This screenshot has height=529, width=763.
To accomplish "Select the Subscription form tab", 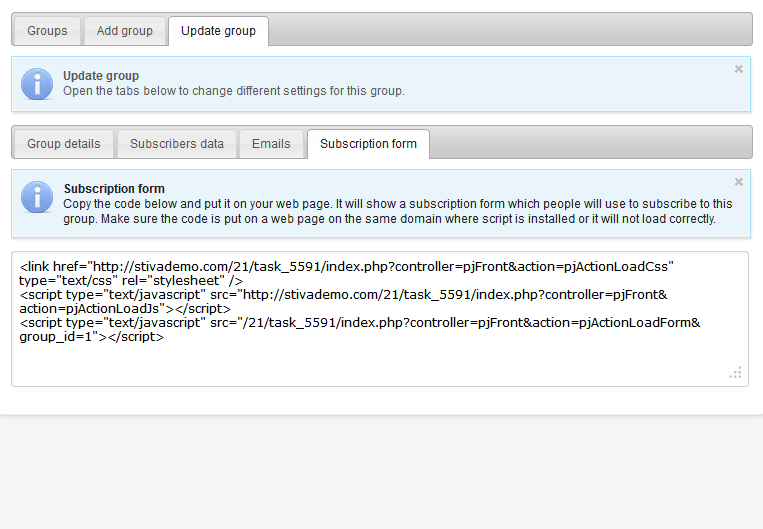I will (x=368, y=144).
